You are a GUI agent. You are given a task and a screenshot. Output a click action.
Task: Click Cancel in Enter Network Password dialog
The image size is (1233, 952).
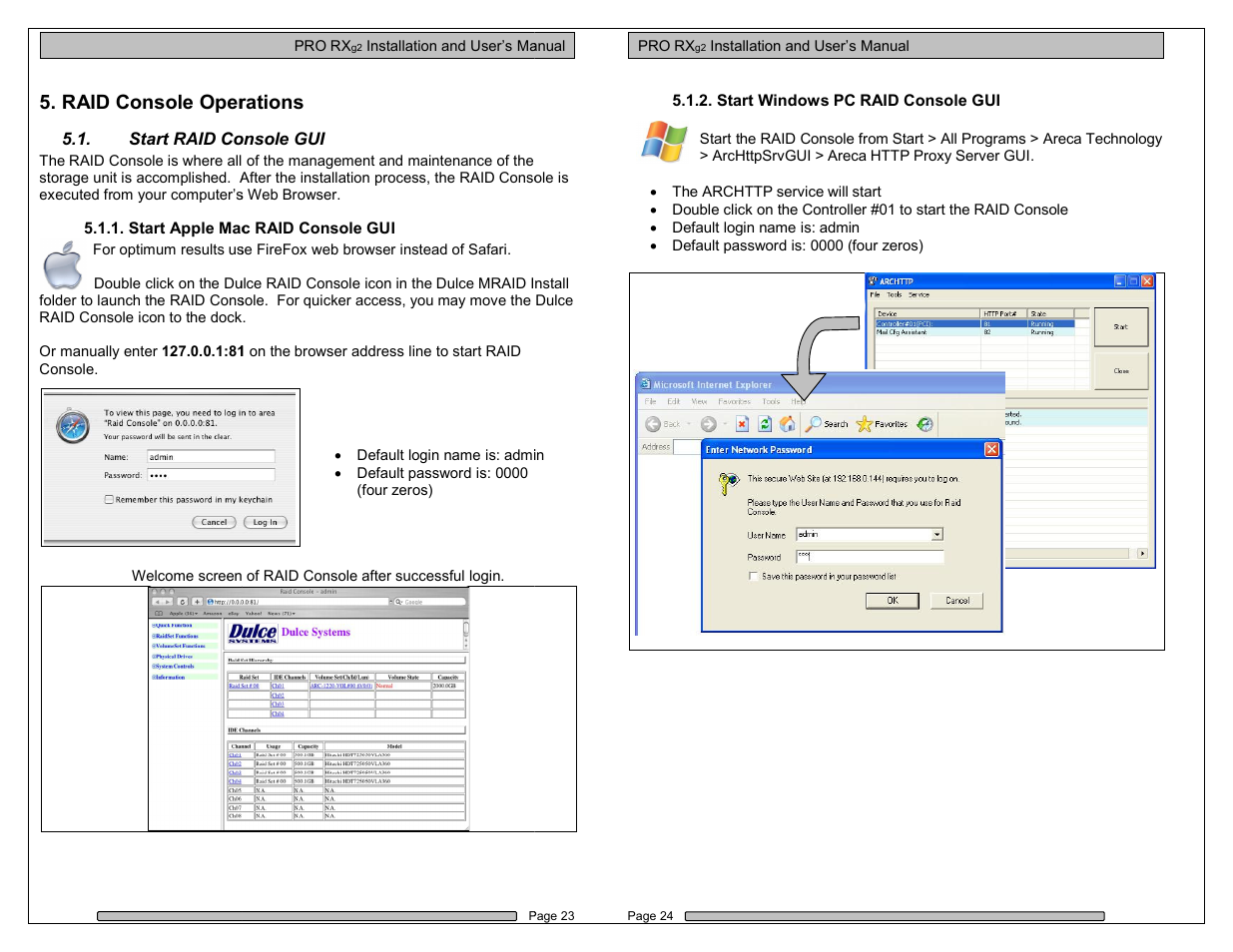pos(956,601)
